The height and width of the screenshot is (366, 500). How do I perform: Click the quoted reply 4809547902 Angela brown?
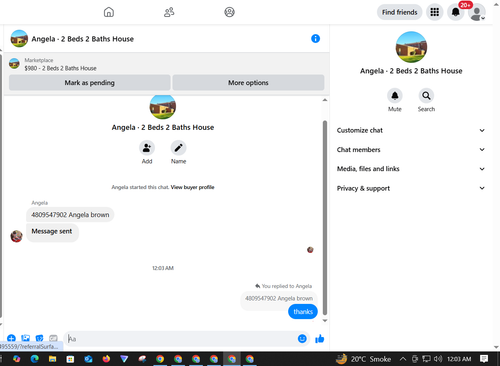click(x=279, y=298)
